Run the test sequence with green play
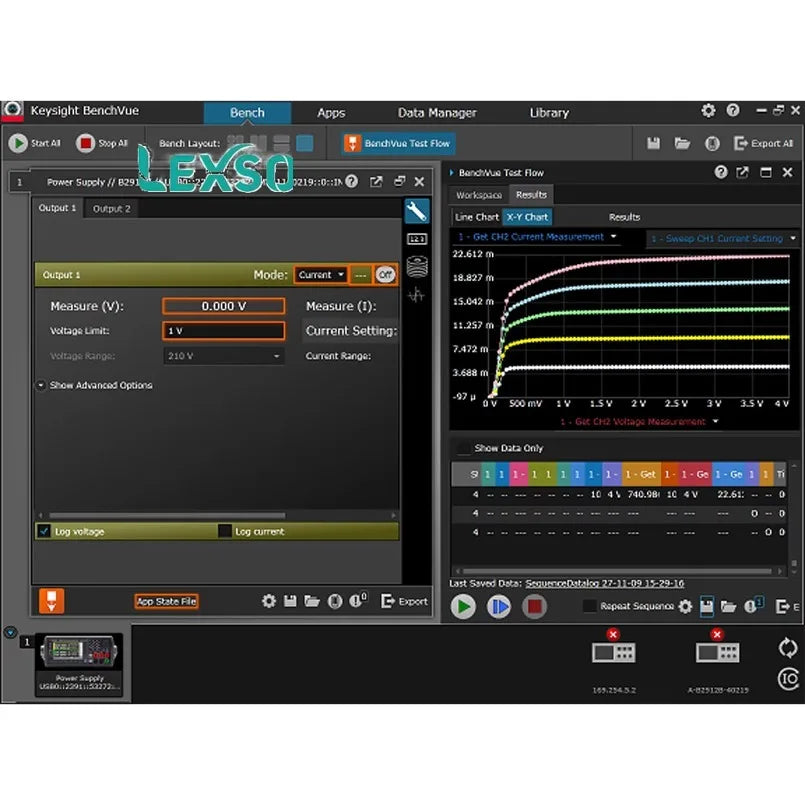 [463, 606]
